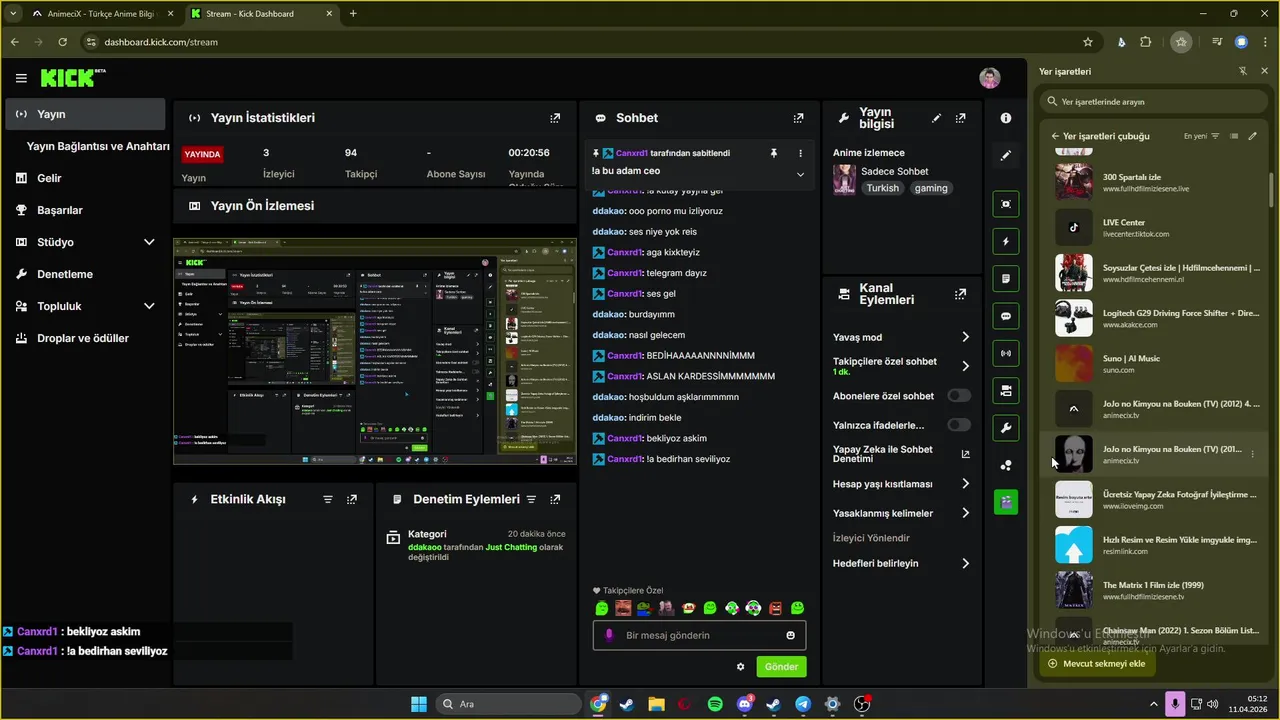Go back from Yer işaretleri çubuğu folder
Screen dimensions: 1280x720
point(1055,136)
